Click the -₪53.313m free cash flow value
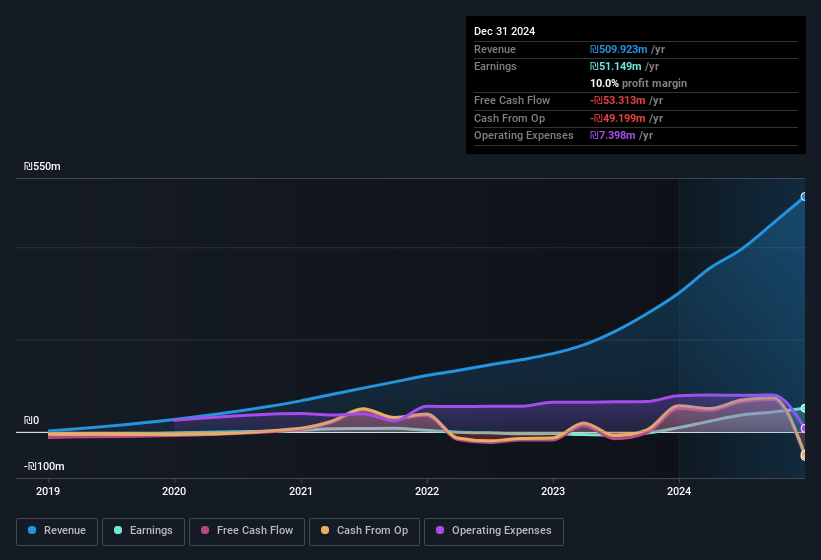The height and width of the screenshot is (560, 821). click(618, 100)
